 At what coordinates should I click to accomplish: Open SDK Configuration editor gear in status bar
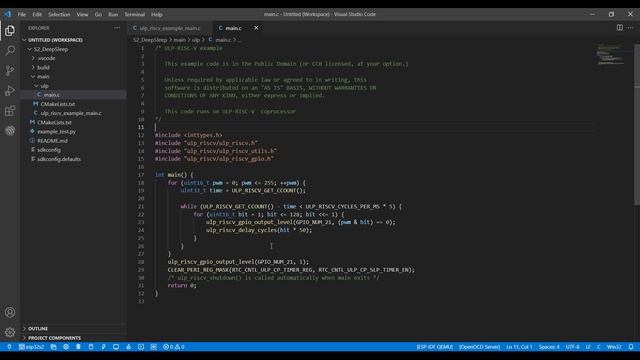point(66,347)
